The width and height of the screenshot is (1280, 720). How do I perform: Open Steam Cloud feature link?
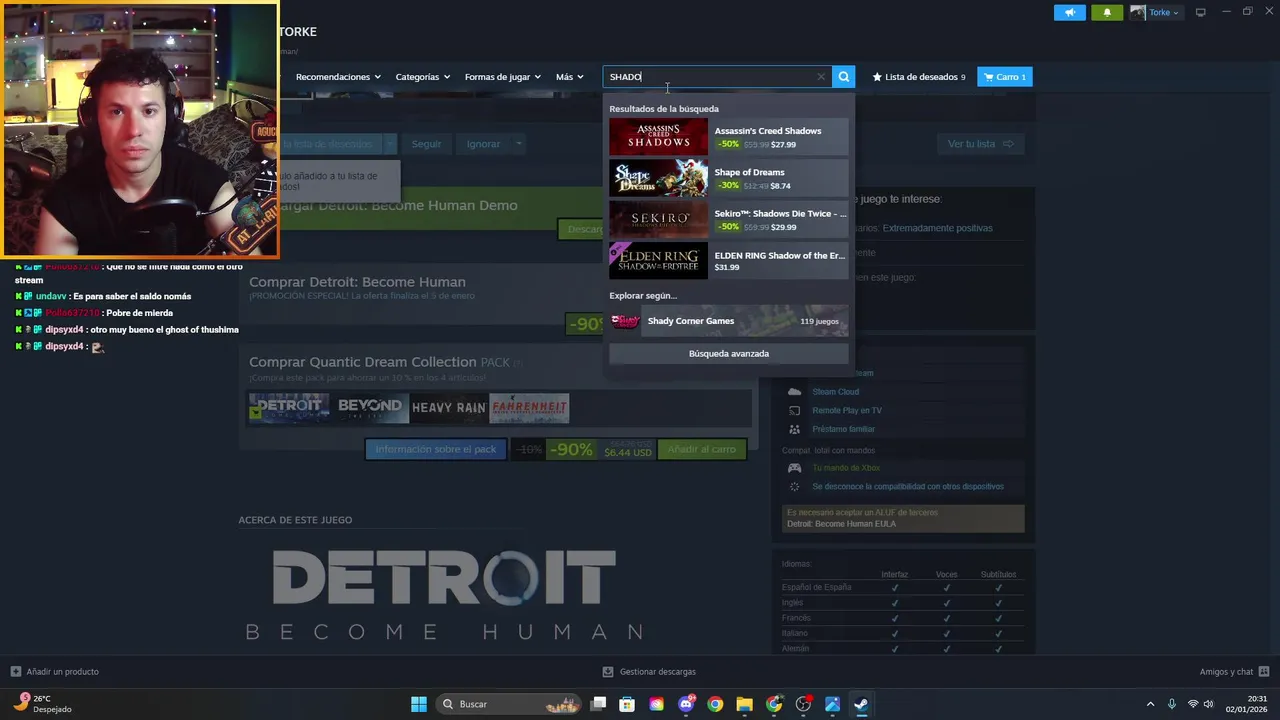click(835, 392)
